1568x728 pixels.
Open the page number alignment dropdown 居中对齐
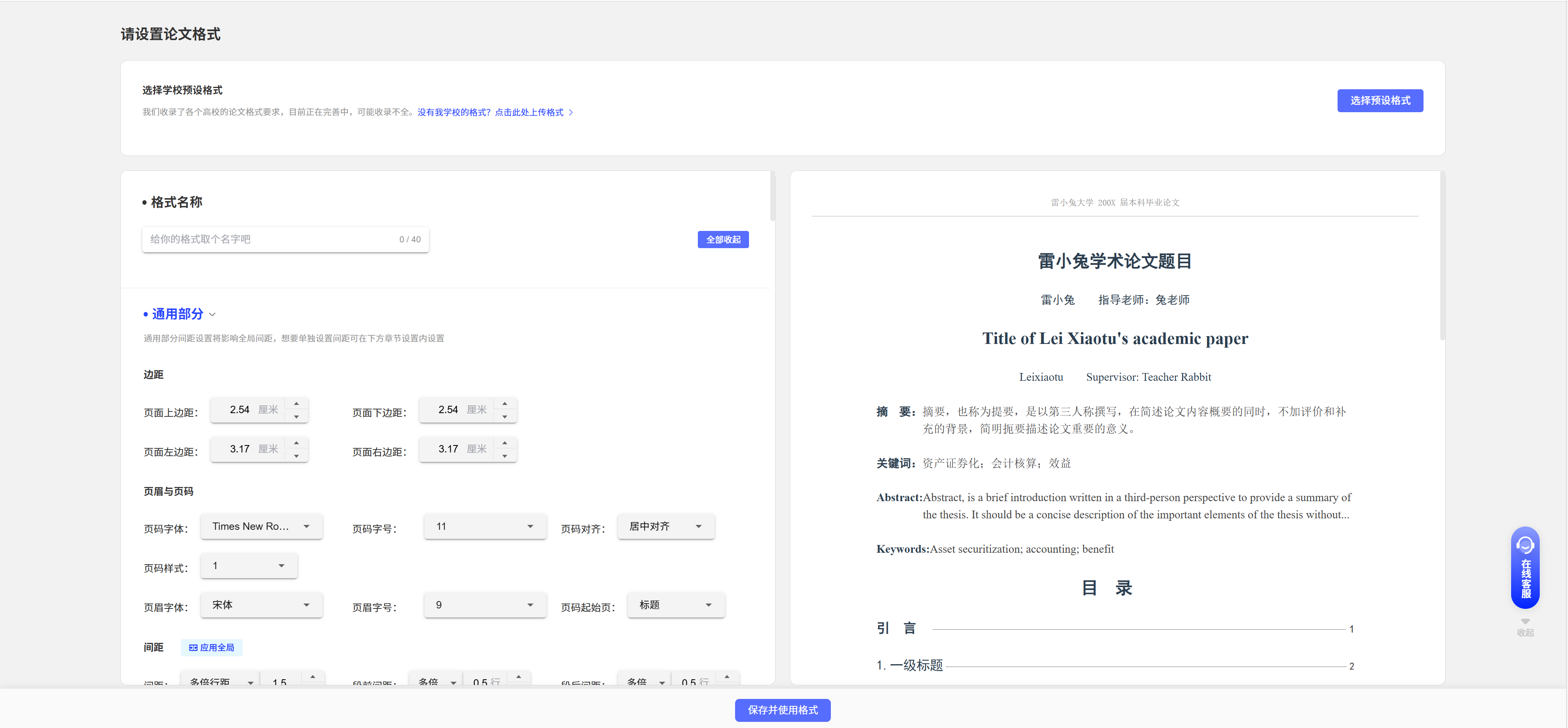(665, 527)
